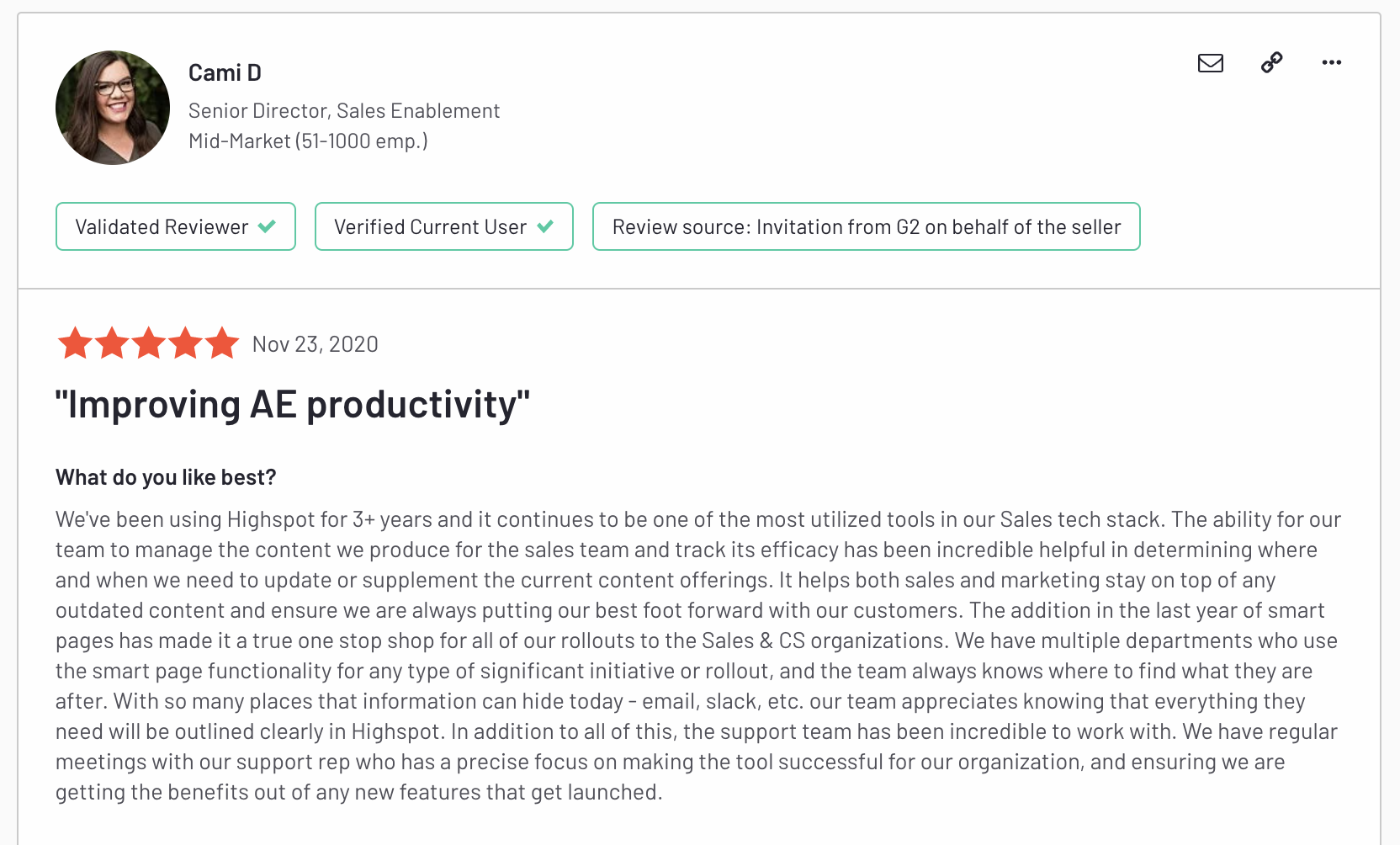Click the Nov 23, 2020 review date
This screenshot has width=1400, height=845.
tap(315, 344)
